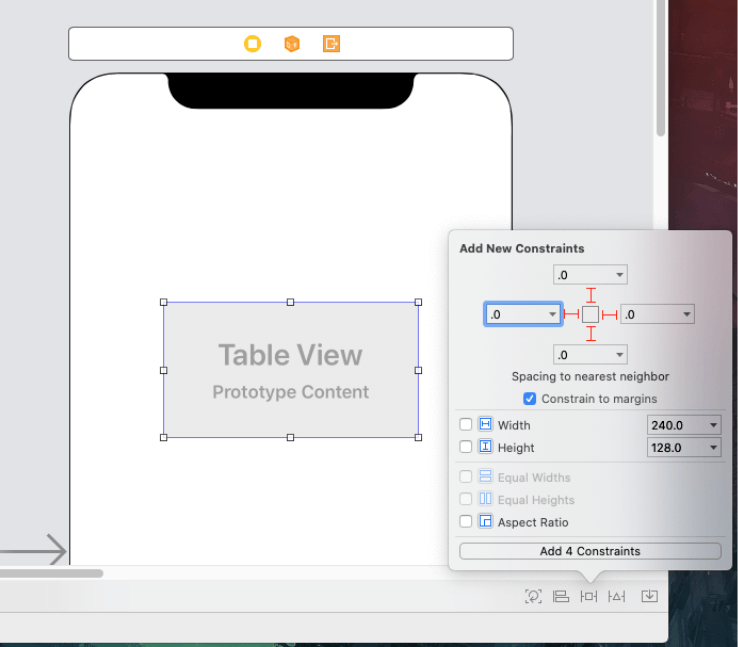This screenshot has height=647, width=738.
Task: Open the top spacing value dropdown arrow
Action: pos(619,275)
